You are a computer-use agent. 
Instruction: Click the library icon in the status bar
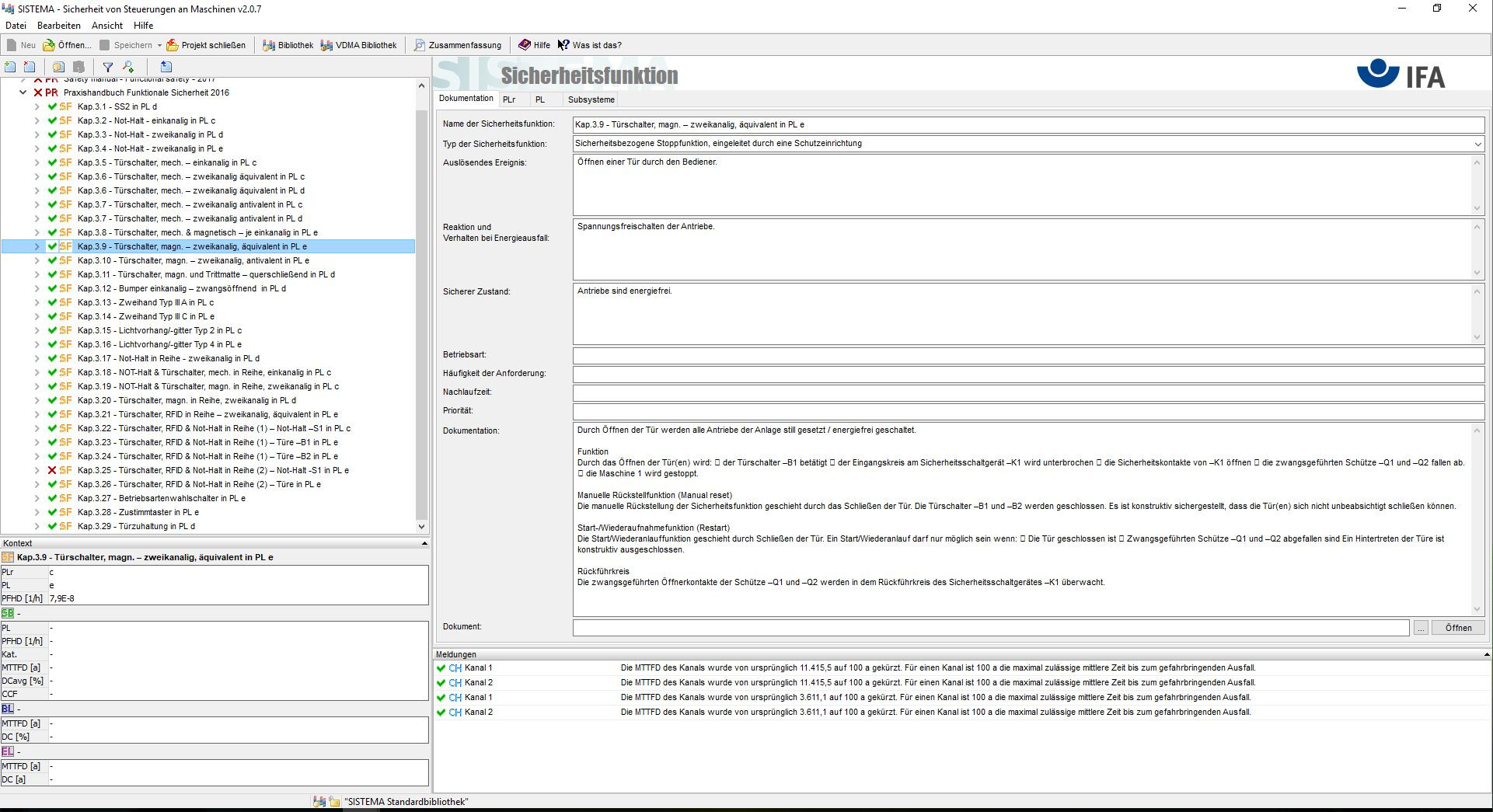[x=319, y=802]
